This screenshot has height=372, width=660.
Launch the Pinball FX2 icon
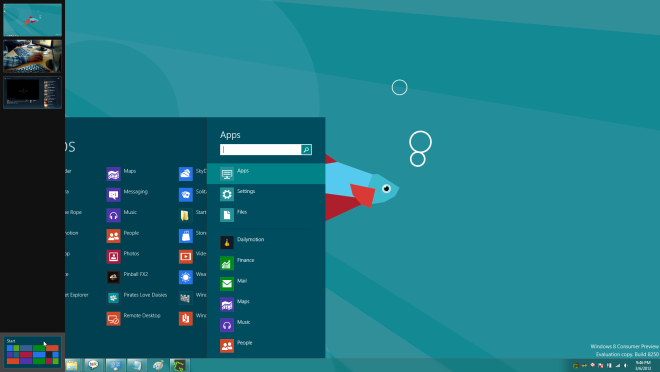tap(114, 277)
